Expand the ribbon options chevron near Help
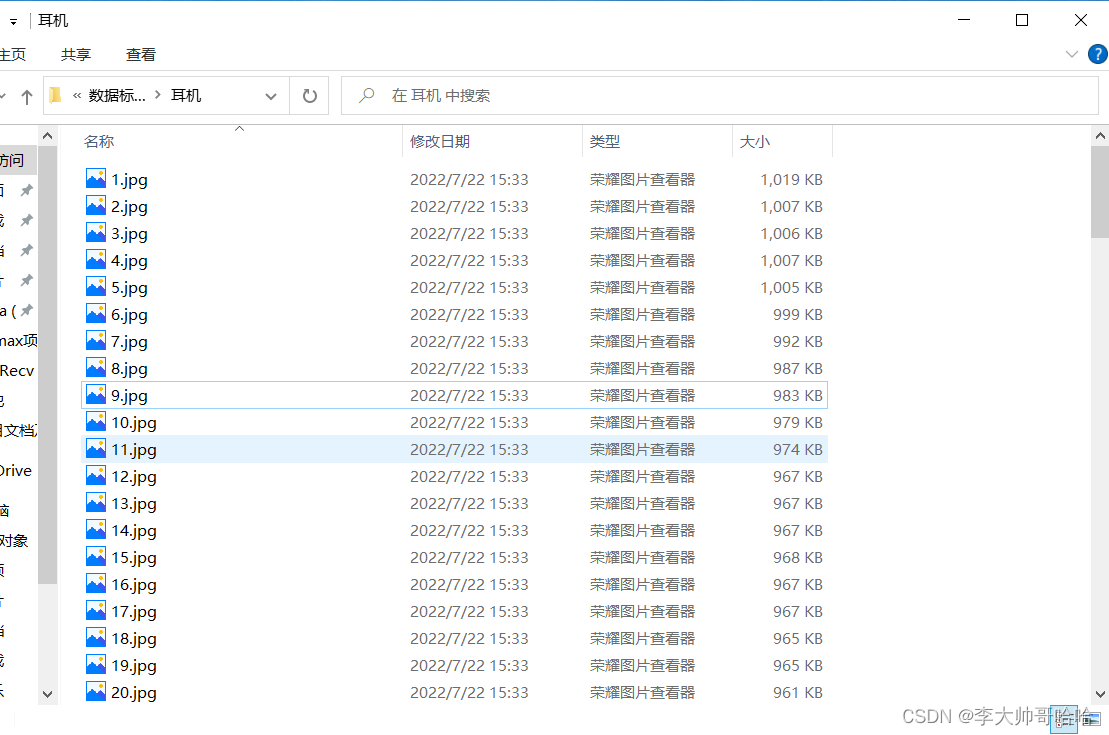Viewport: 1109px width, 735px height. [x=1073, y=54]
